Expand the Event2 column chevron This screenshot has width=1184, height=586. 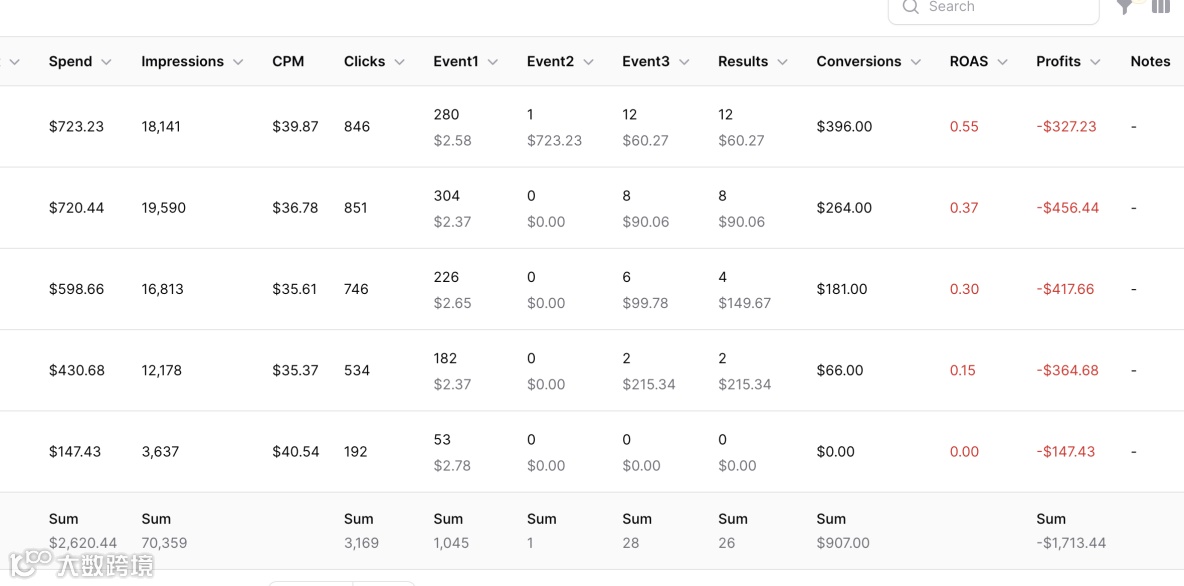588,62
